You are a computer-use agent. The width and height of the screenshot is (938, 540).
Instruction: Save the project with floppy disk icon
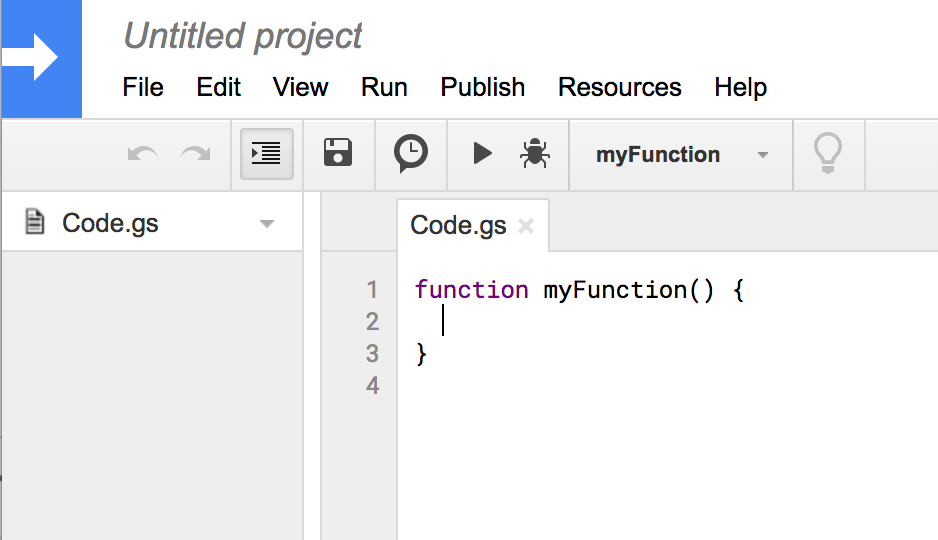click(338, 152)
